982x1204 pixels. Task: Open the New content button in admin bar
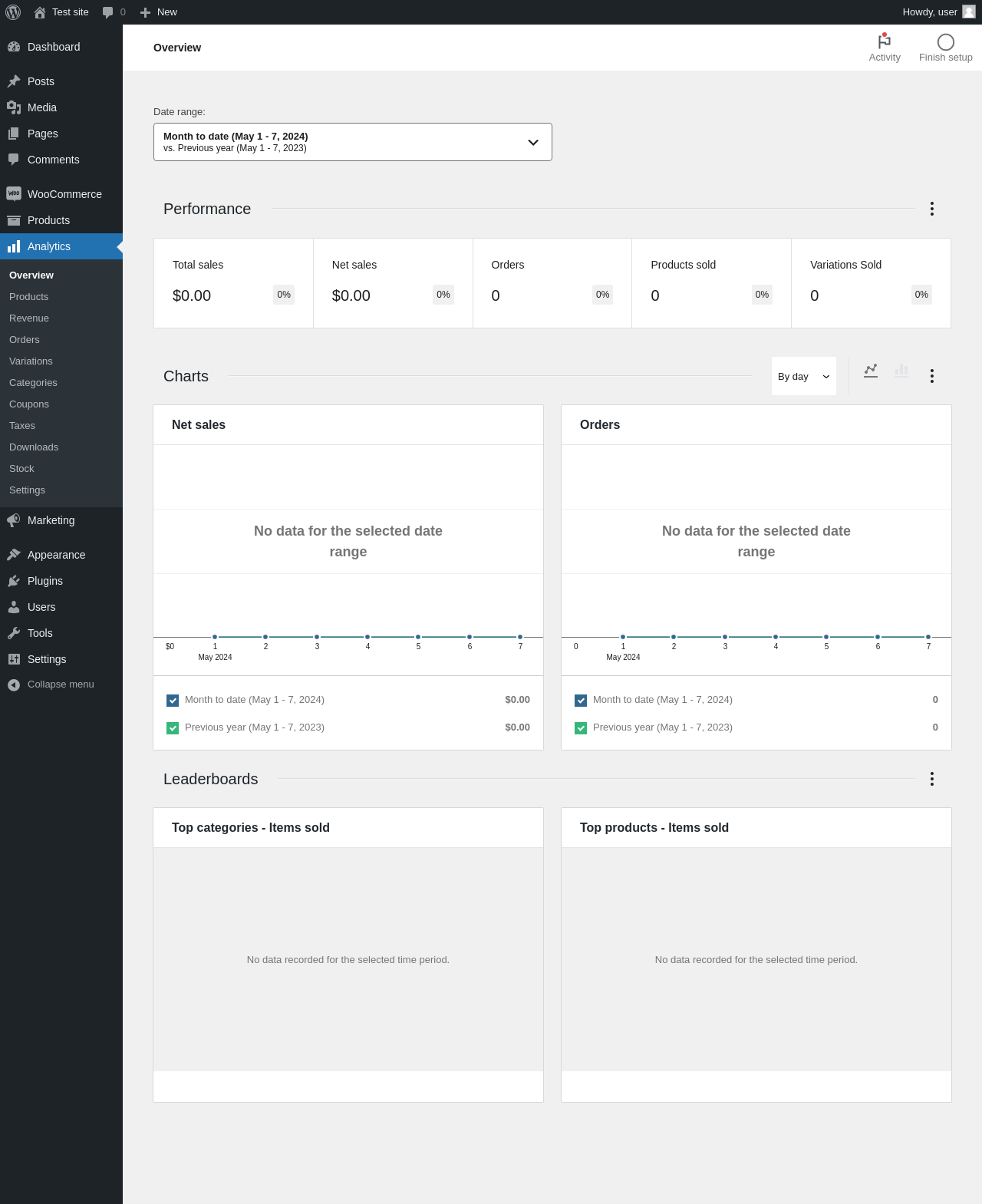click(x=159, y=12)
